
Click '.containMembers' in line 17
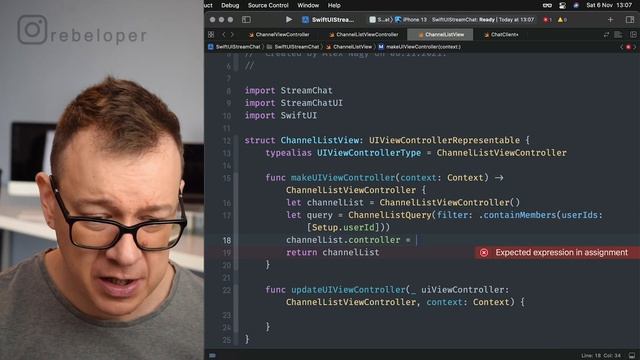pos(517,215)
